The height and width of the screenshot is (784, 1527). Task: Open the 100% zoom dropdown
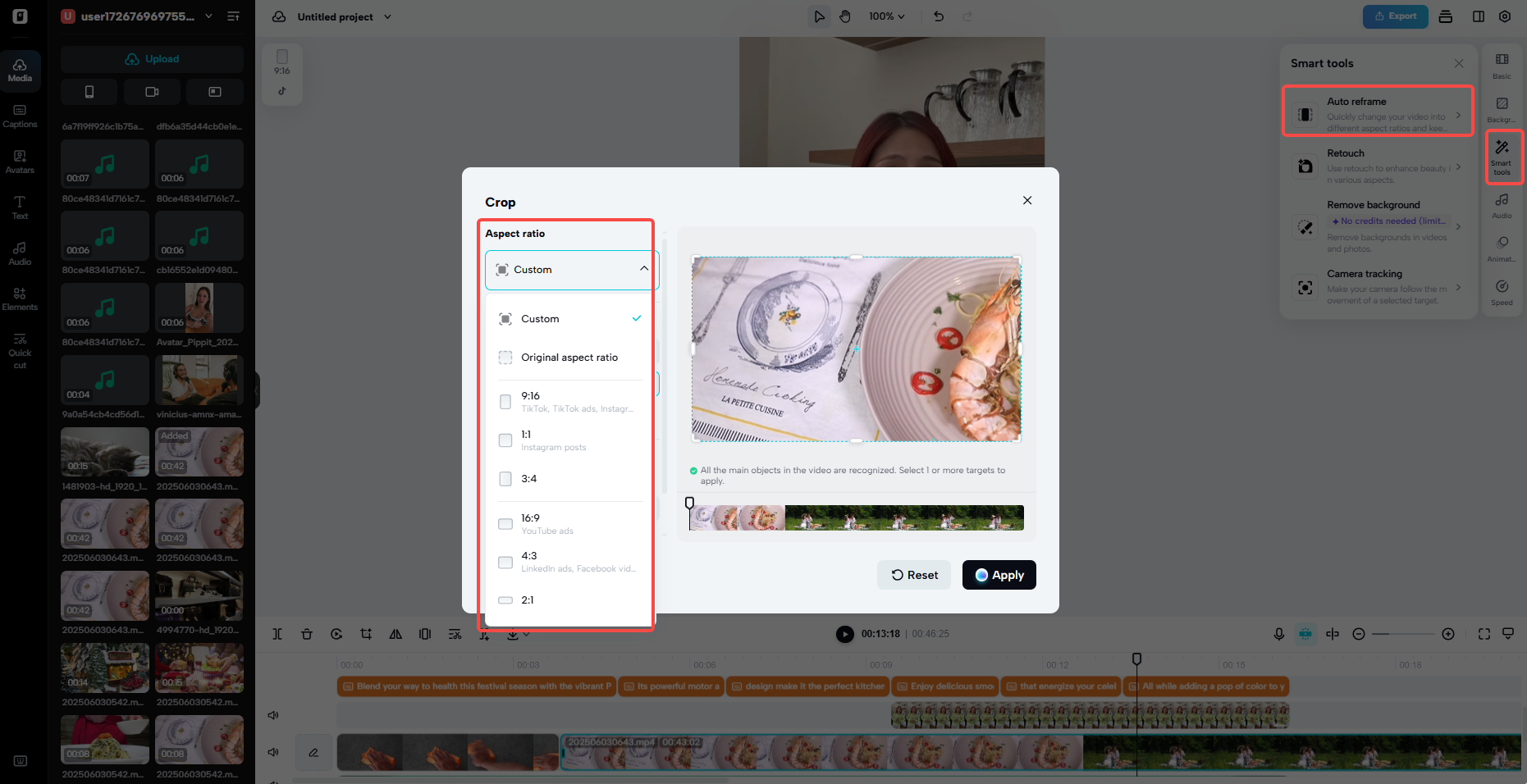pyautogui.click(x=886, y=16)
